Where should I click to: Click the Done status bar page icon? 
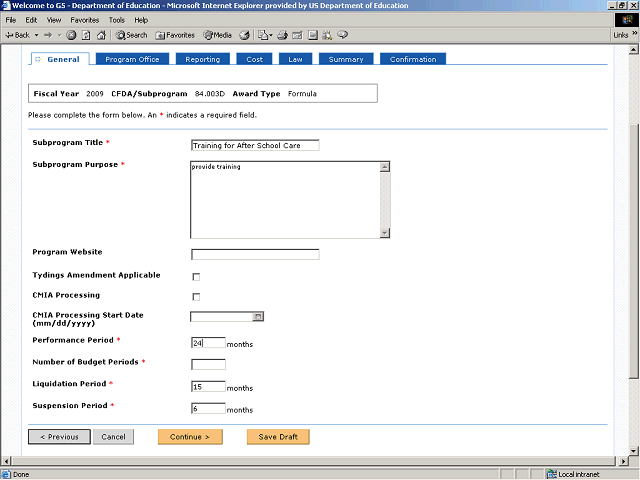(x=6, y=474)
